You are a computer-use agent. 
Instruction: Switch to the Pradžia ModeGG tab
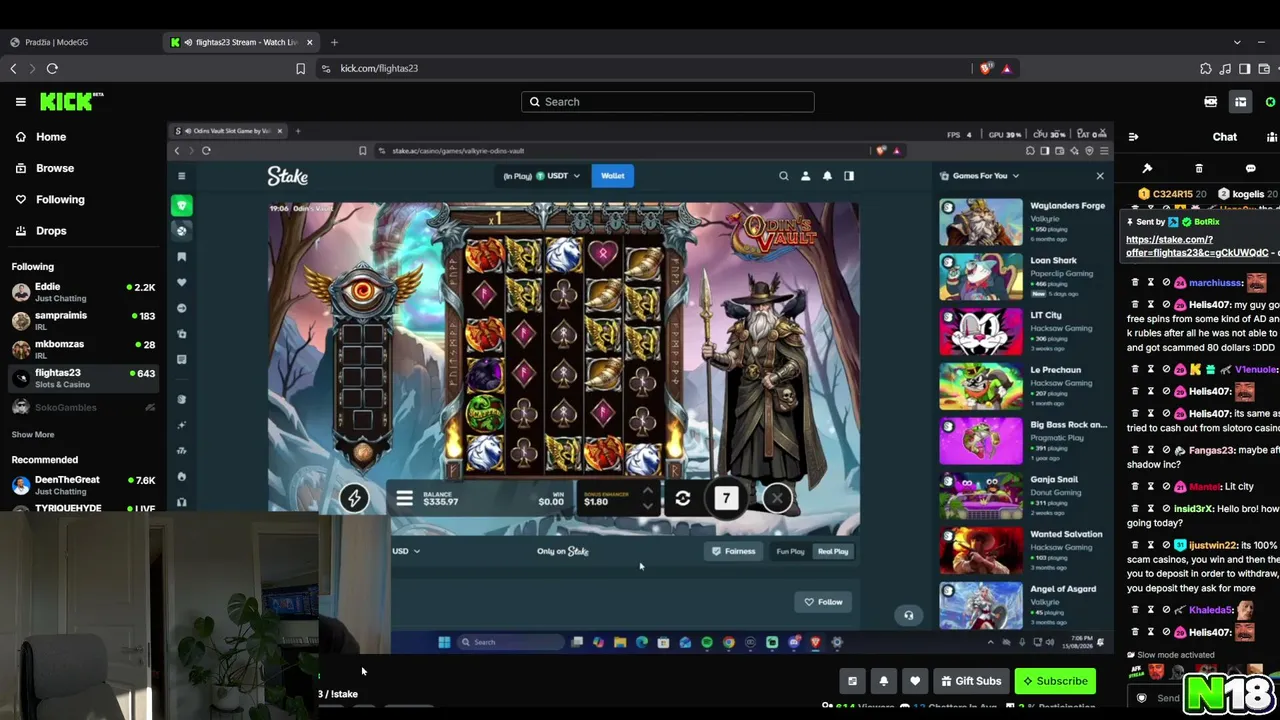[x=80, y=42]
